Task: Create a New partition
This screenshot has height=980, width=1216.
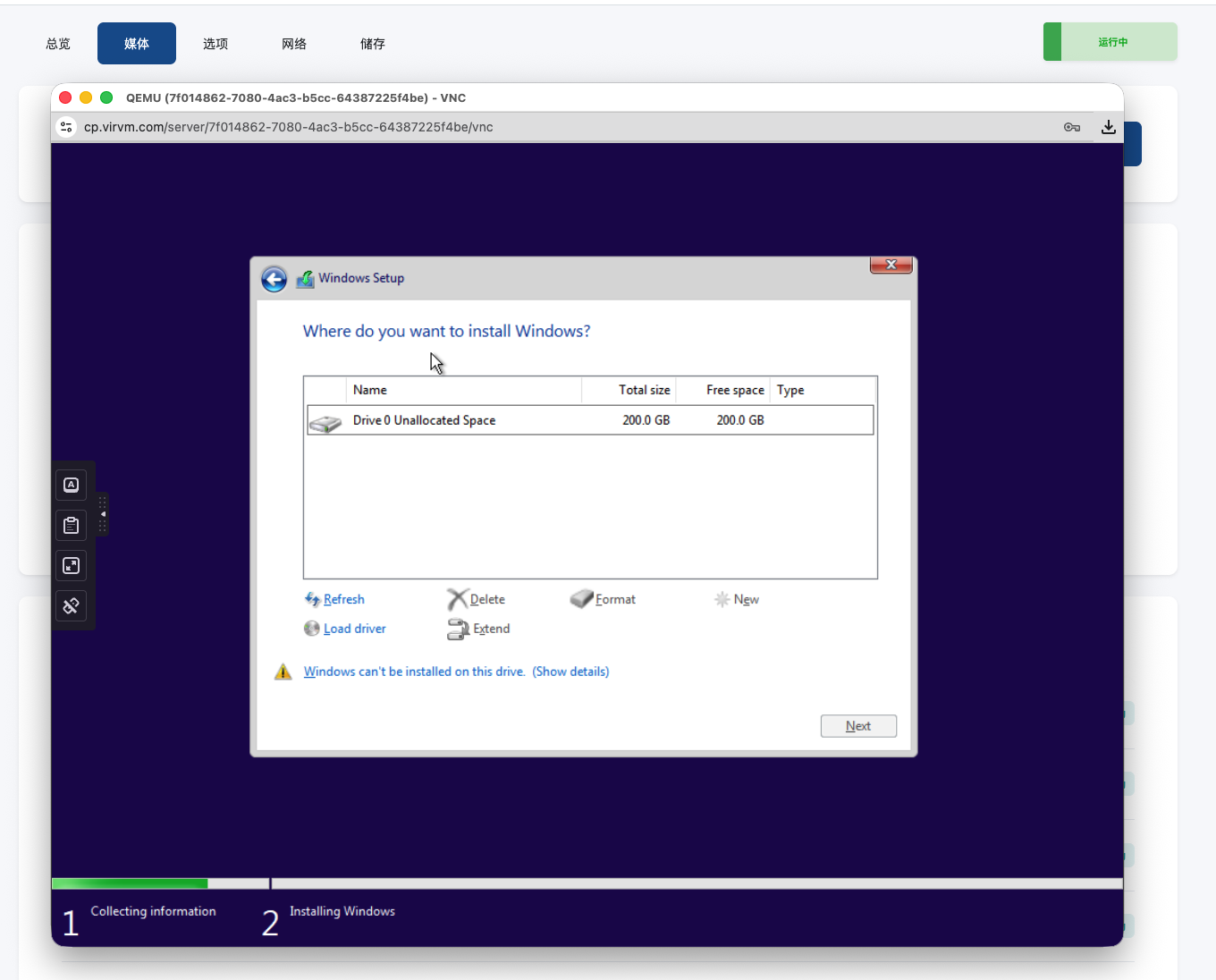Action: pos(737,599)
